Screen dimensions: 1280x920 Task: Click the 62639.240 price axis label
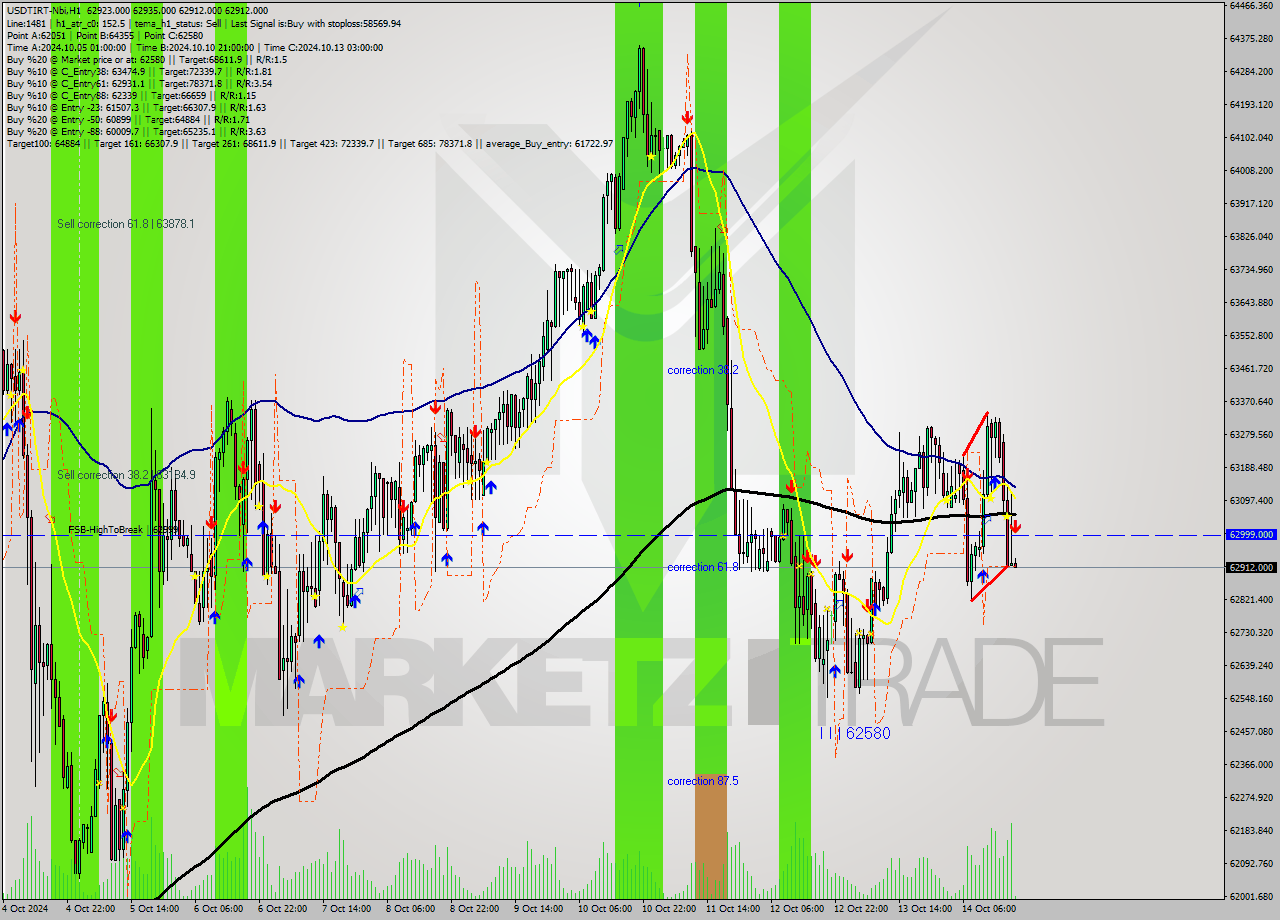pos(1250,665)
